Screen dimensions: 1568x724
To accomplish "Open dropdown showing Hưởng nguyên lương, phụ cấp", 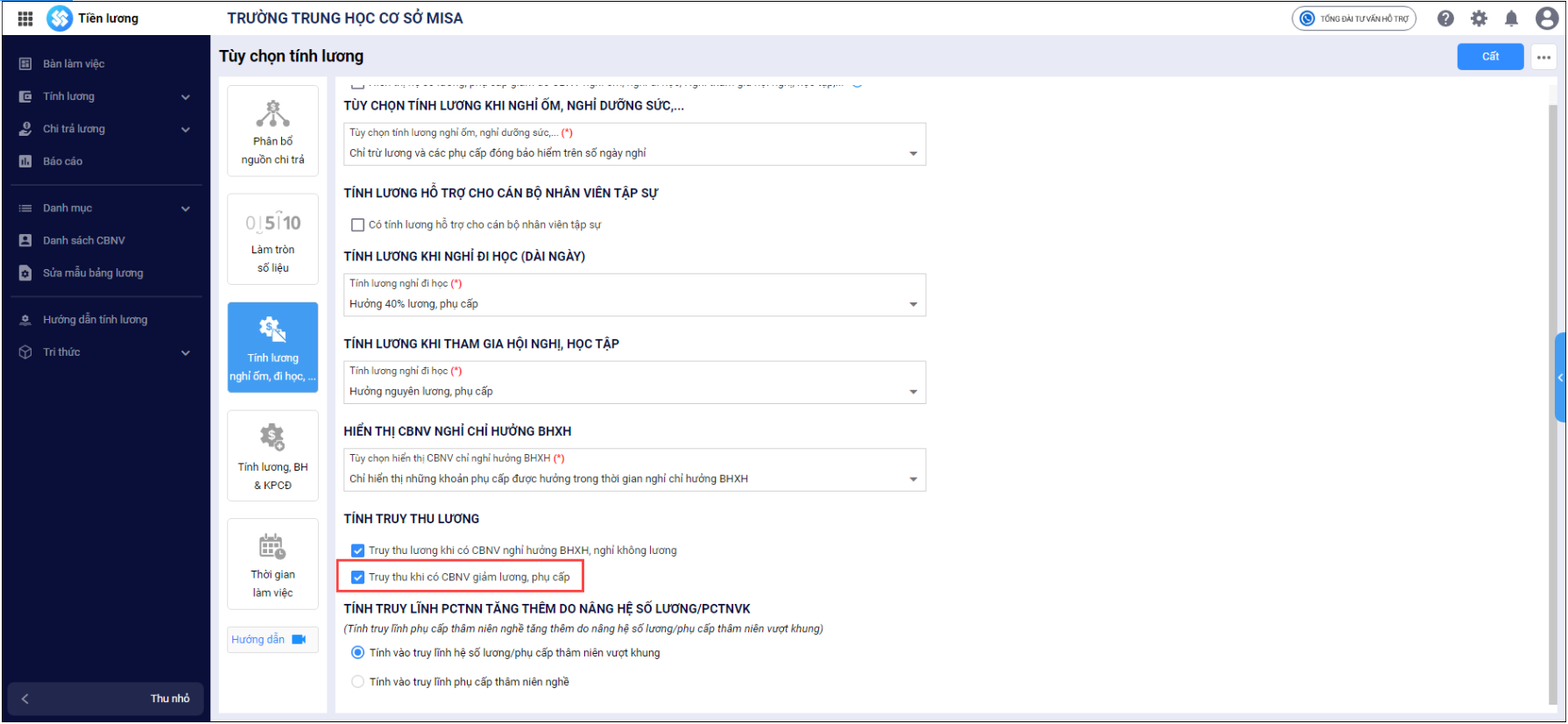I will 634,383.
